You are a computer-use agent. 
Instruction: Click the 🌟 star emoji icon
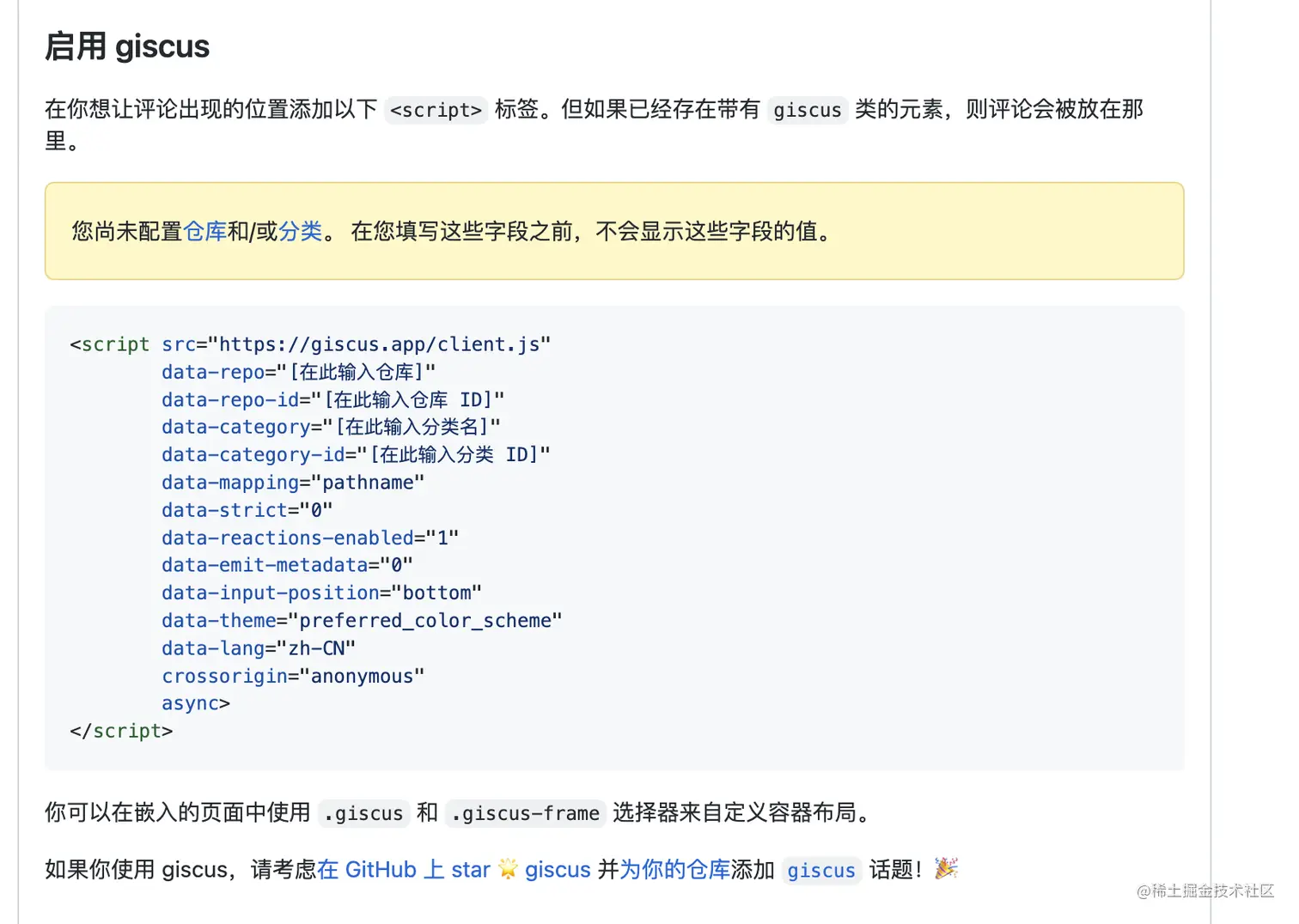click(x=509, y=869)
